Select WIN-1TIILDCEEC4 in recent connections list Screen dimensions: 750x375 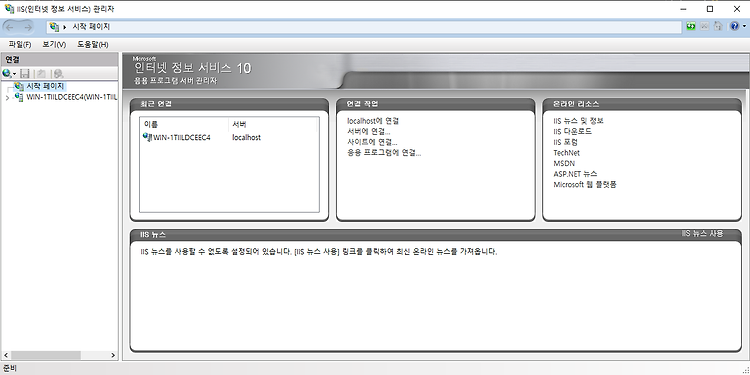point(181,138)
